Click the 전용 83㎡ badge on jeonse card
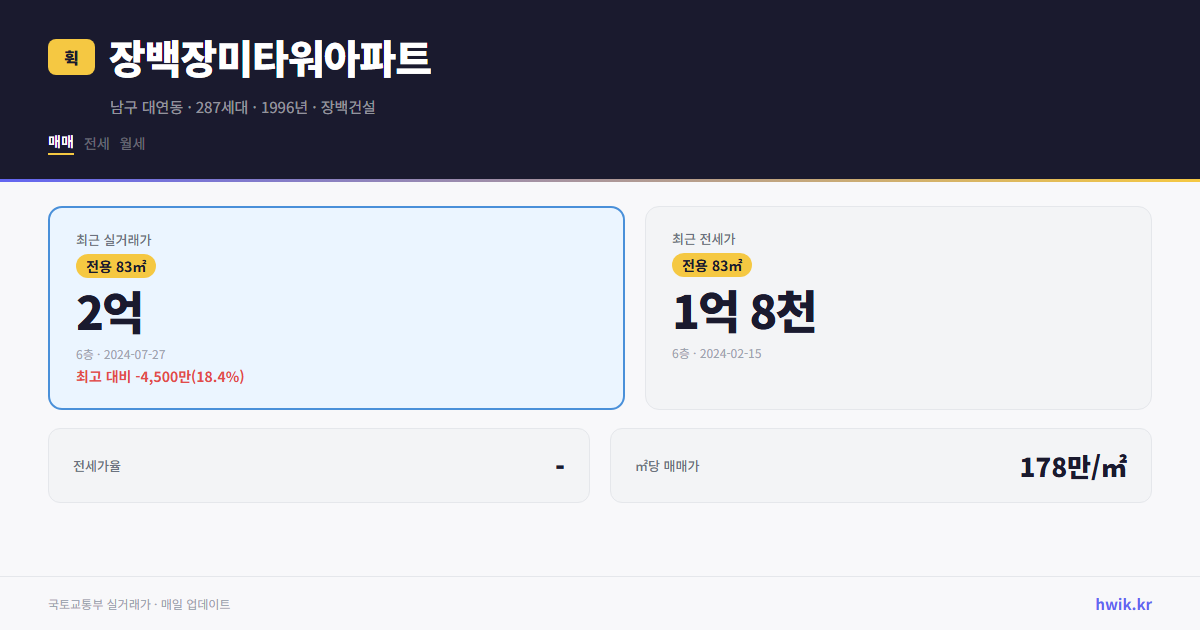This screenshot has height=630, width=1200. [x=711, y=265]
